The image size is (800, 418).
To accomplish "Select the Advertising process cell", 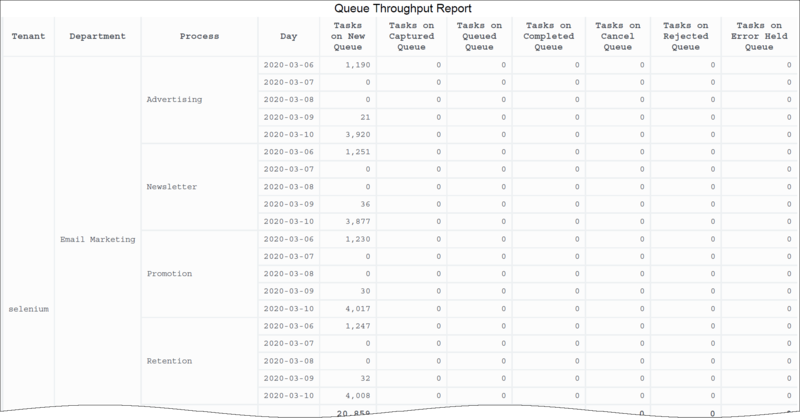I will (175, 100).
